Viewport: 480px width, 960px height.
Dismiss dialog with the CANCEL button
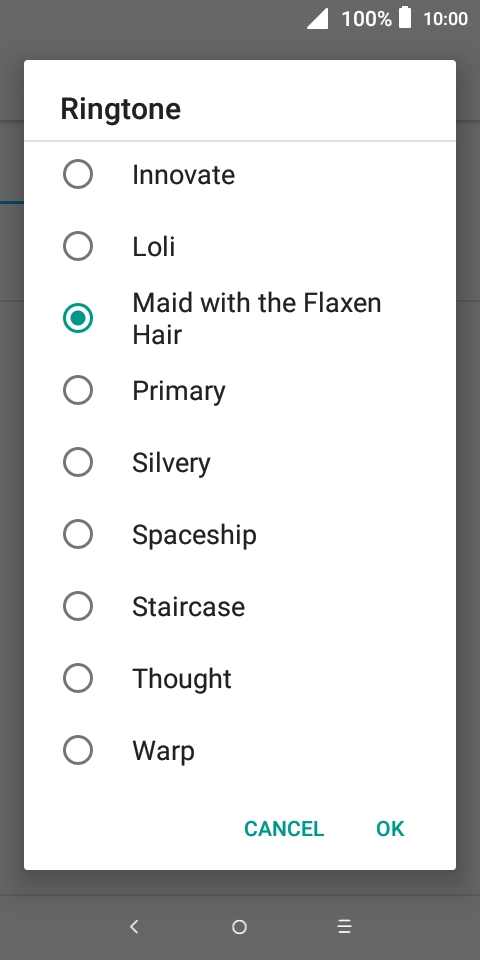click(284, 828)
